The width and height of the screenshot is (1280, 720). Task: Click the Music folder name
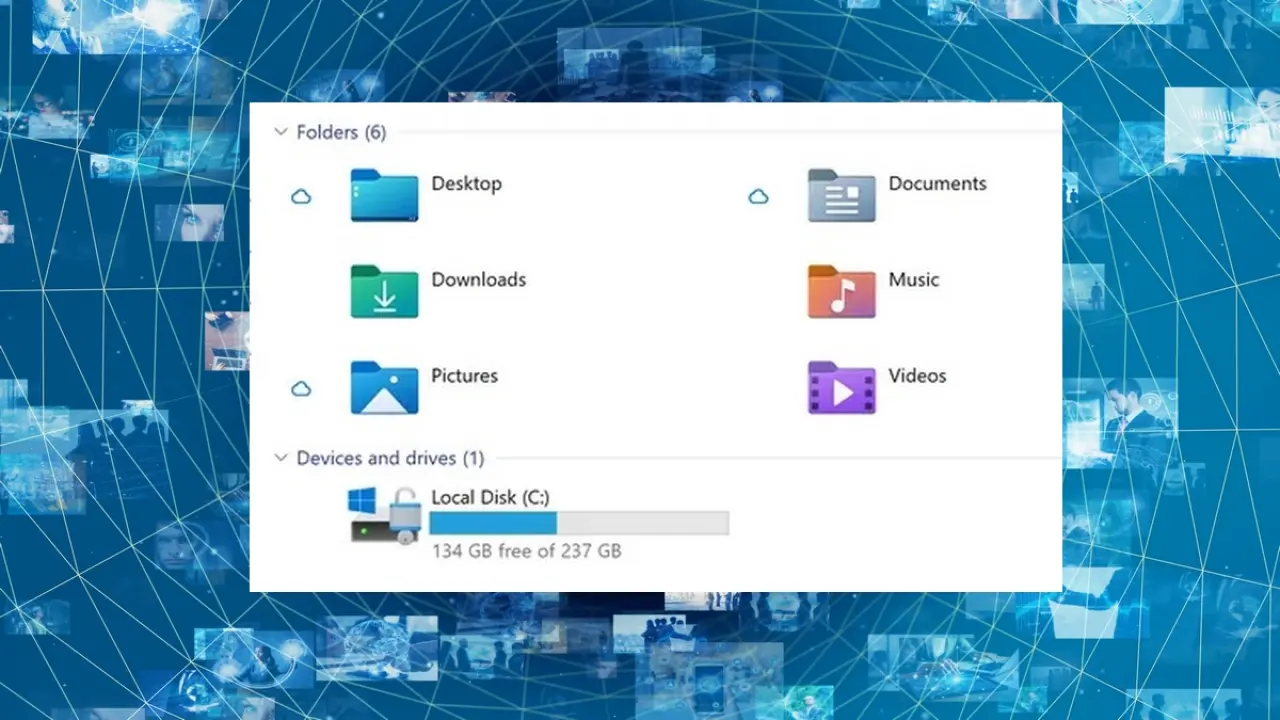tap(913, 280)
